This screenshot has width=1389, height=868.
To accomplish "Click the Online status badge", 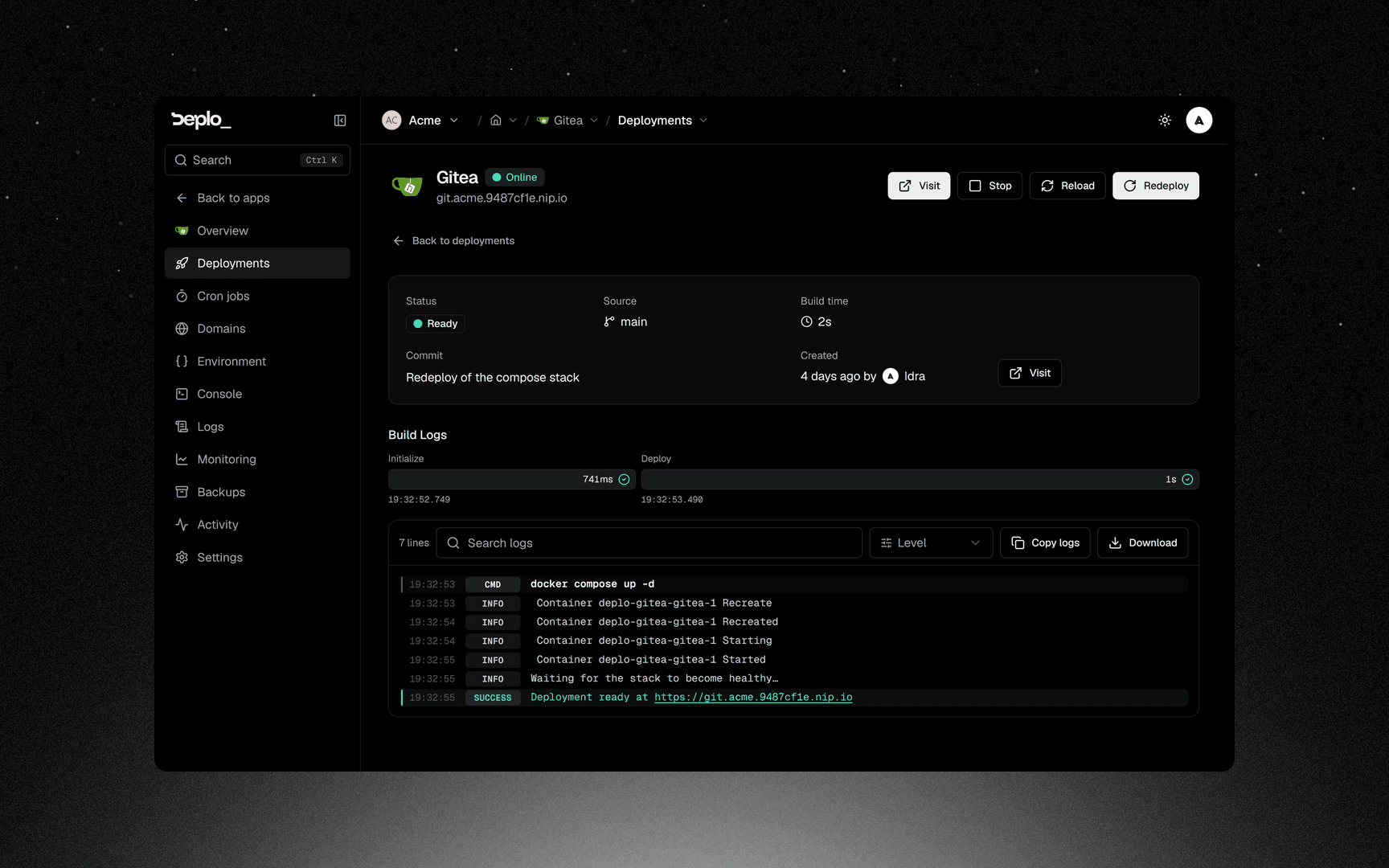I will pos(514,178).
